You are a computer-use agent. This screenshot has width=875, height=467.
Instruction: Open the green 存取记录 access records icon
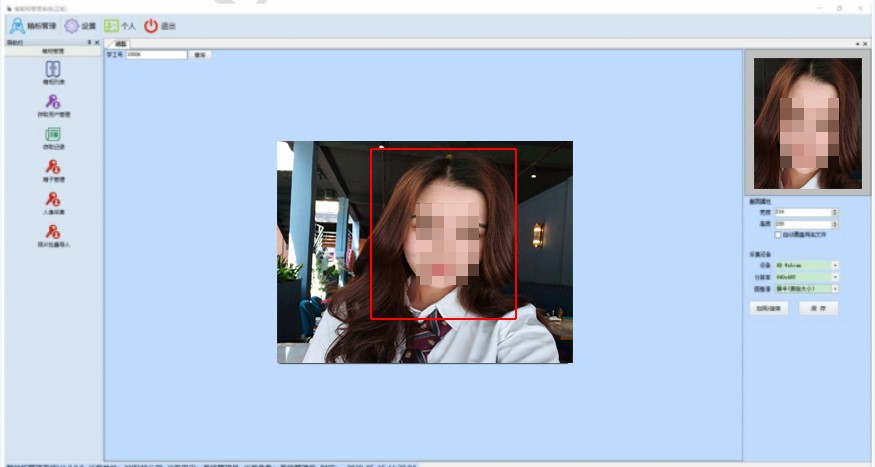[54, 134]
